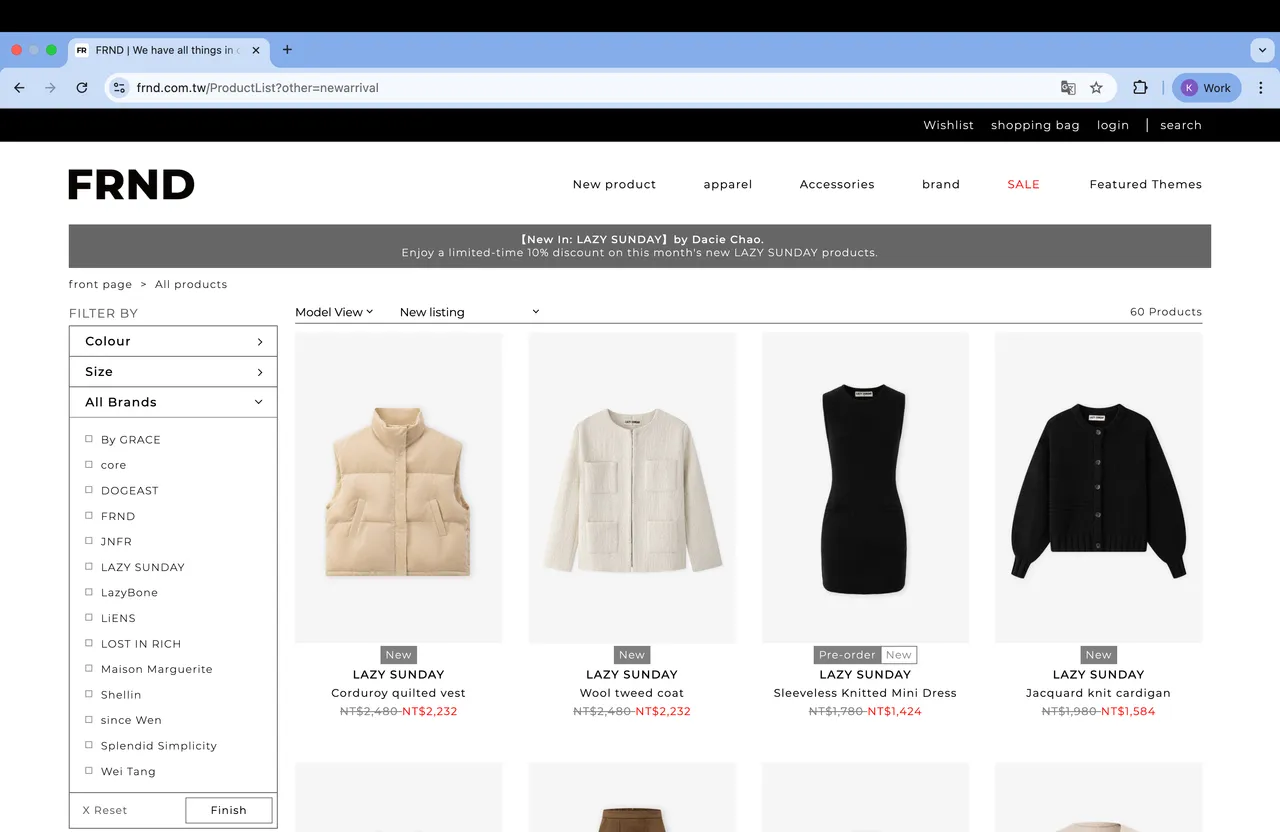The width and height of the screenshot is (1280, 832).
Task: Go back using the browser back arrow
Action: (19, 88)
